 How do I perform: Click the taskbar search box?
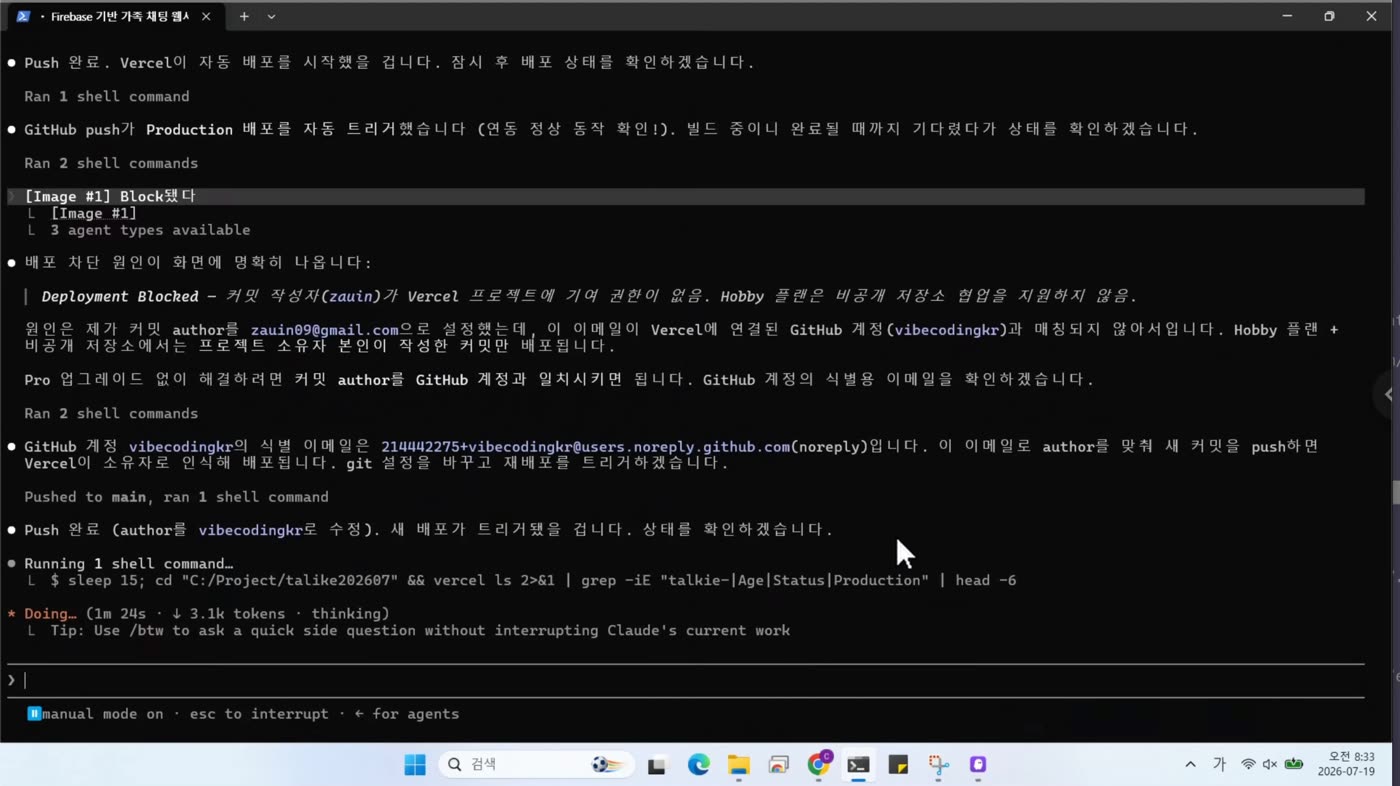tap(536, 765)
